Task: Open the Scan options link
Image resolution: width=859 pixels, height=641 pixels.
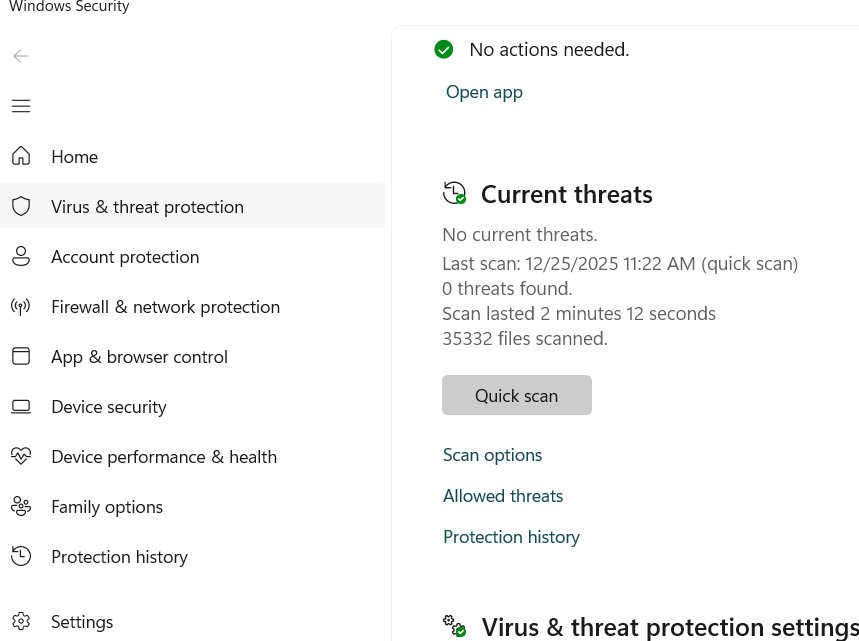Action: point(492,454)
